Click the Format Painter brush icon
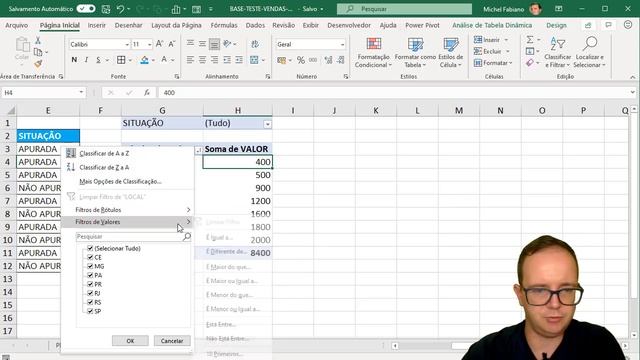This screenshot has width=640, height=360. point(38,64)
